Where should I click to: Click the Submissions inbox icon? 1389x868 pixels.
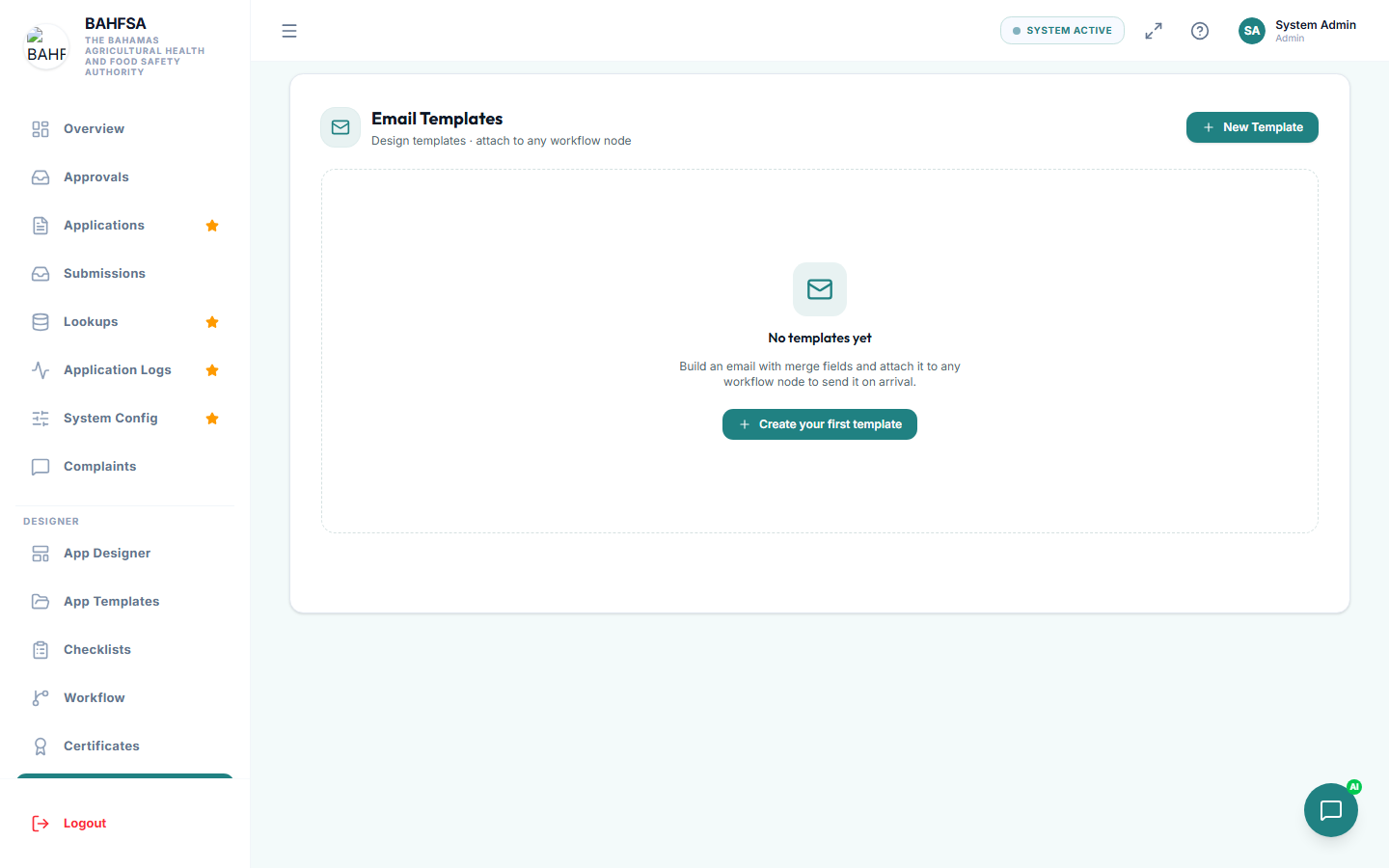coord(41,274)
